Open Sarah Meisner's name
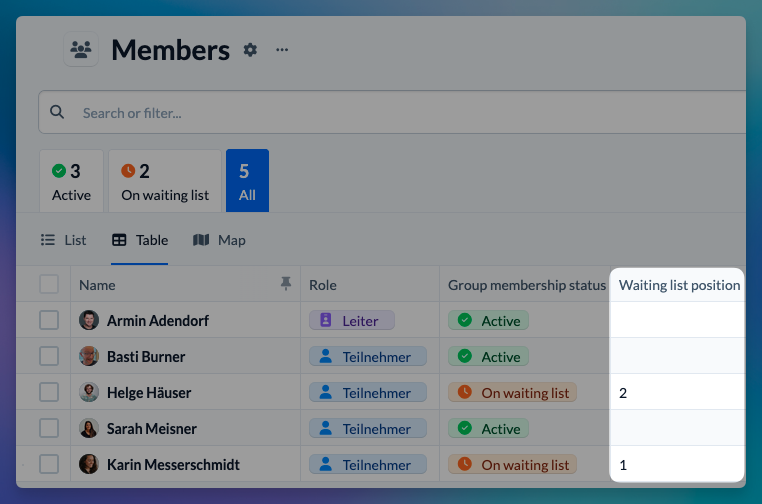The image size is (762, 504). click(152, 429)
